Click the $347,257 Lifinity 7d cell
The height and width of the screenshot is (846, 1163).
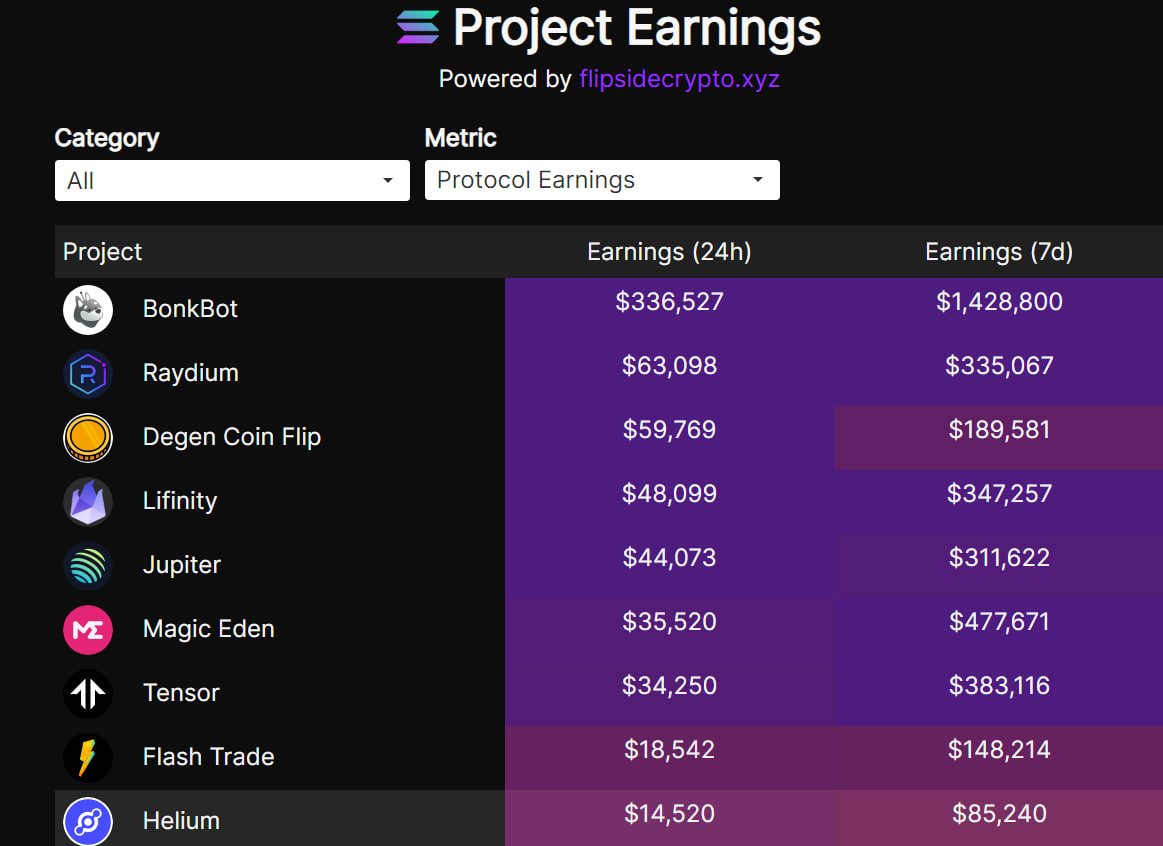tap(999, 502)
